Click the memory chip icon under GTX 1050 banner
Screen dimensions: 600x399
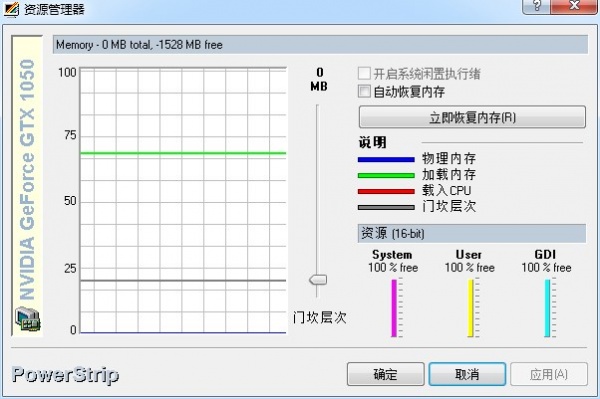[28, 318]
